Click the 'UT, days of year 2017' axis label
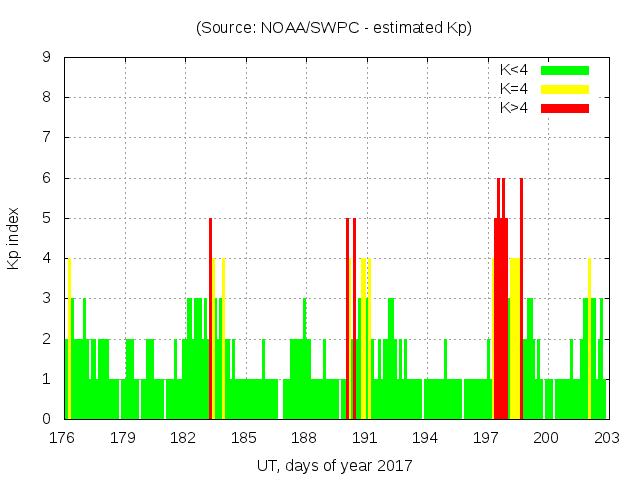This screenshot has height=480, width=640. (x=334, y=465)
